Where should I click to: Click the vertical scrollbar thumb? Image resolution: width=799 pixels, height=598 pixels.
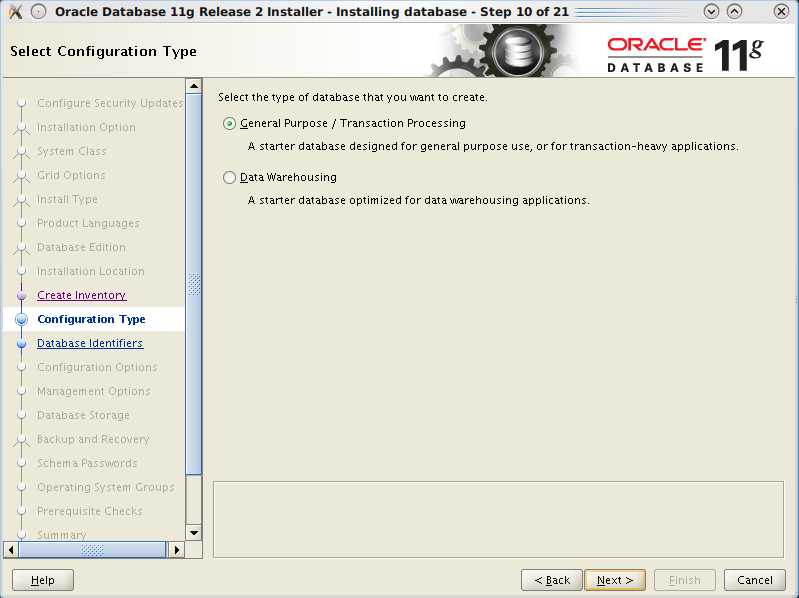[x=194, y=284]
